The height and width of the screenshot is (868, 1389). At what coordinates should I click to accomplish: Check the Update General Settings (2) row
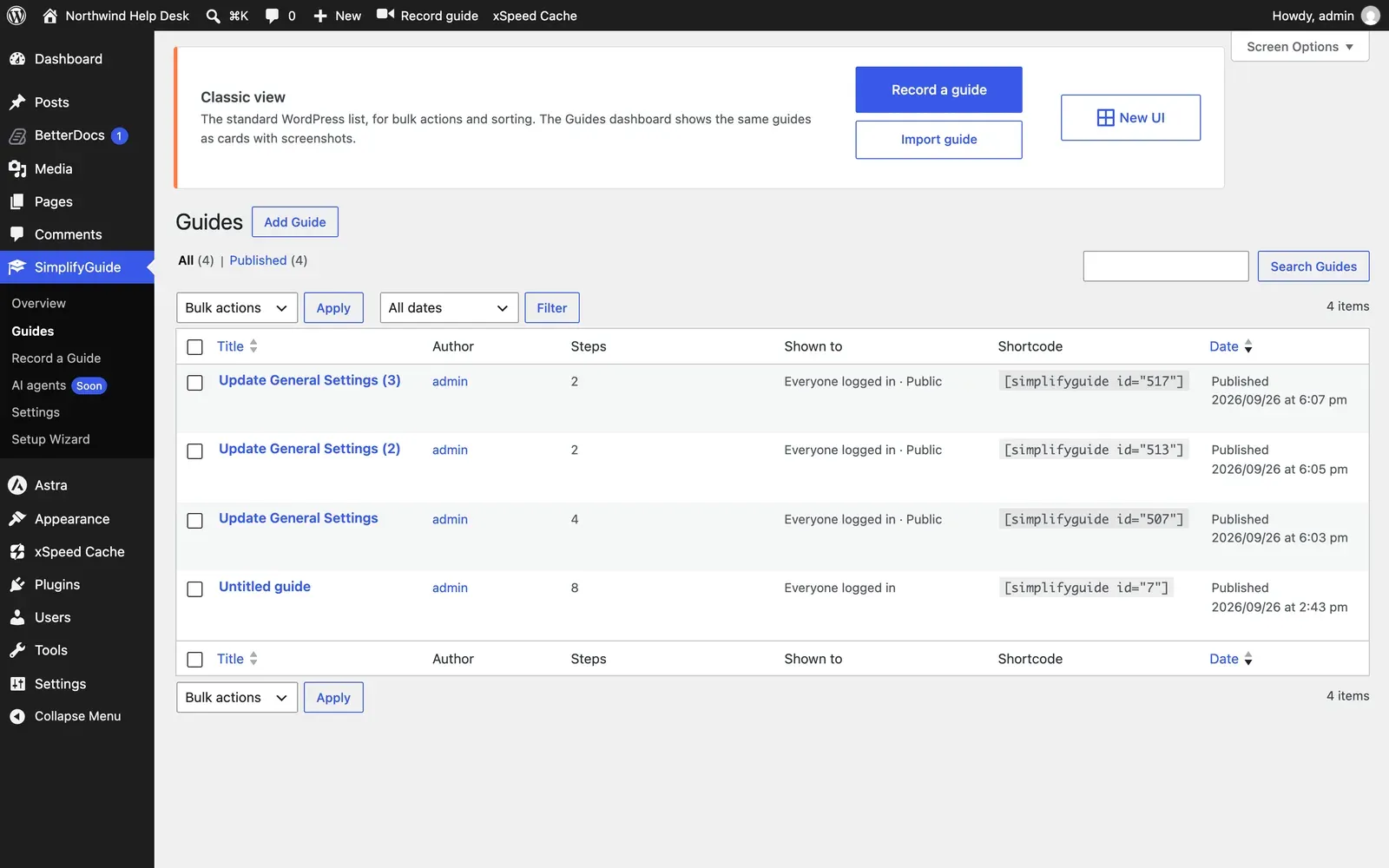pos(195,451)
